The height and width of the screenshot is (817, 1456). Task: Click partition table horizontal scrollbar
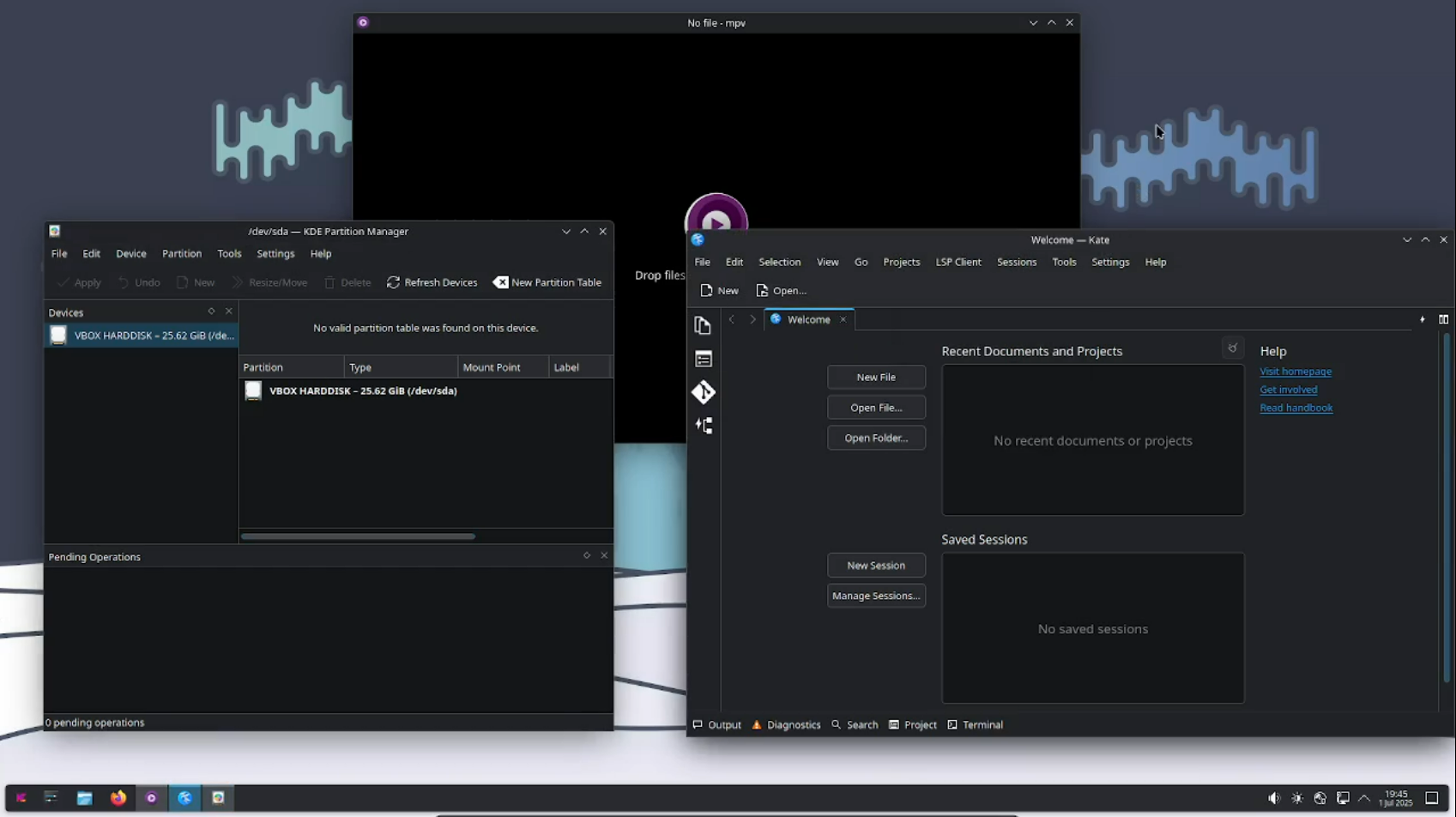pyautogui.click(x=358, y=536)
